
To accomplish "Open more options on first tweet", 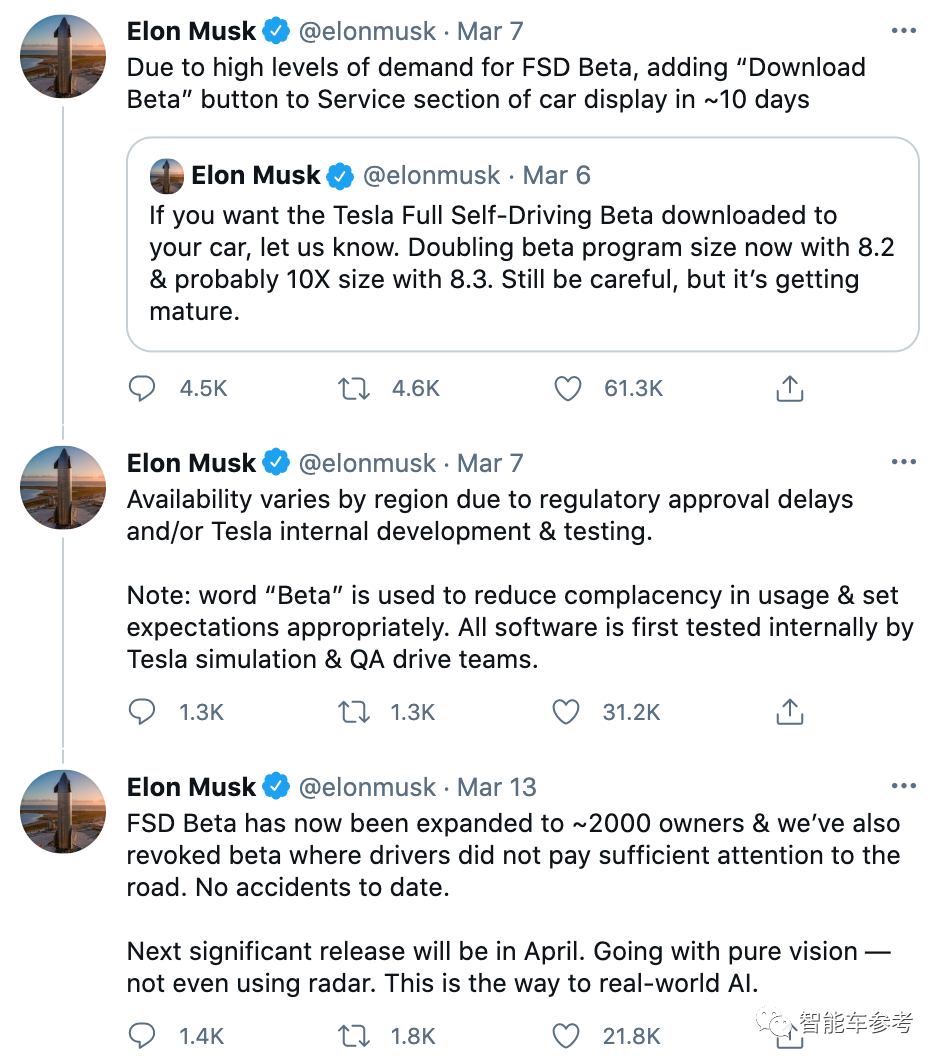I will (903, 31).
